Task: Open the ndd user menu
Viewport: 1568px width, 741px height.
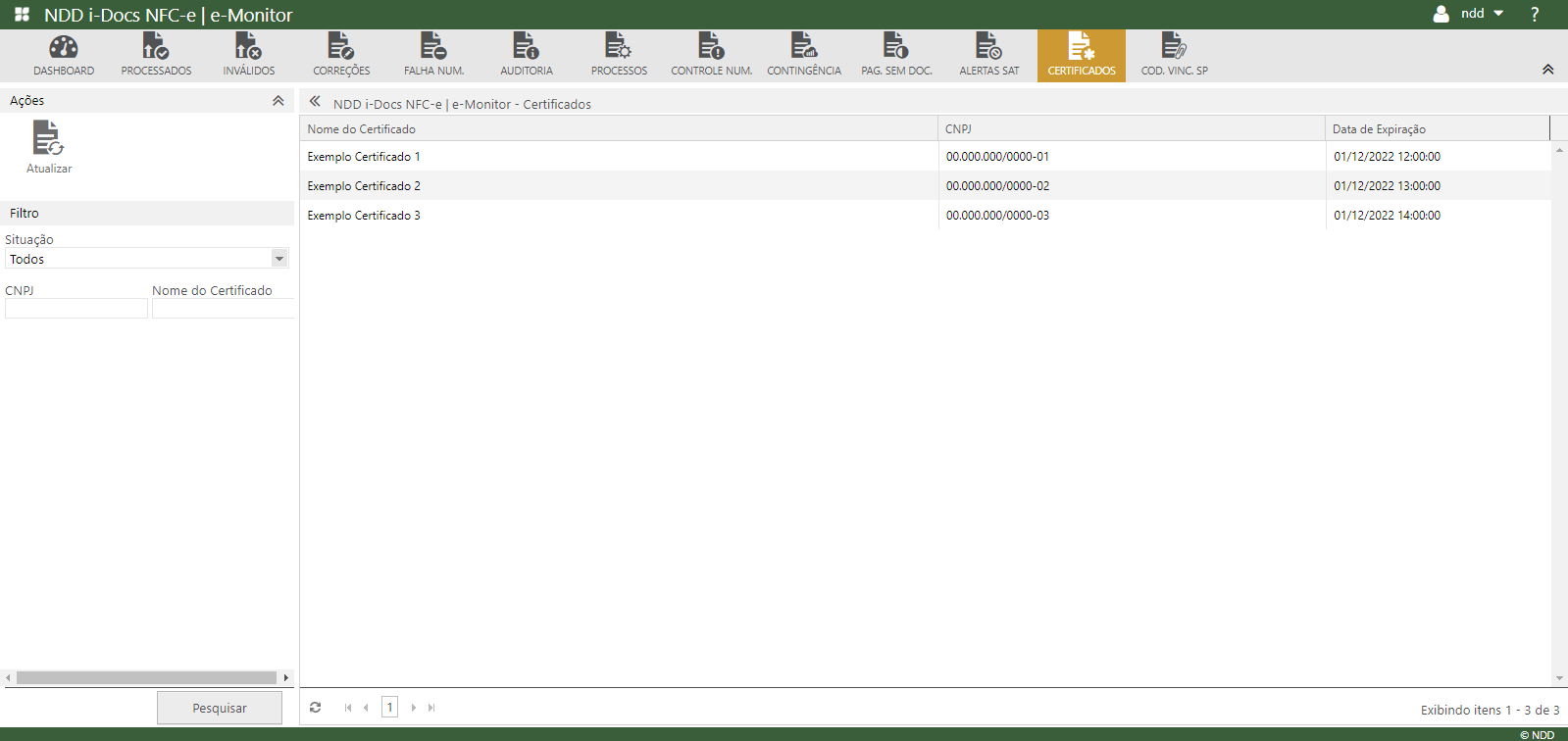Action: click(x=1469, y=14)
